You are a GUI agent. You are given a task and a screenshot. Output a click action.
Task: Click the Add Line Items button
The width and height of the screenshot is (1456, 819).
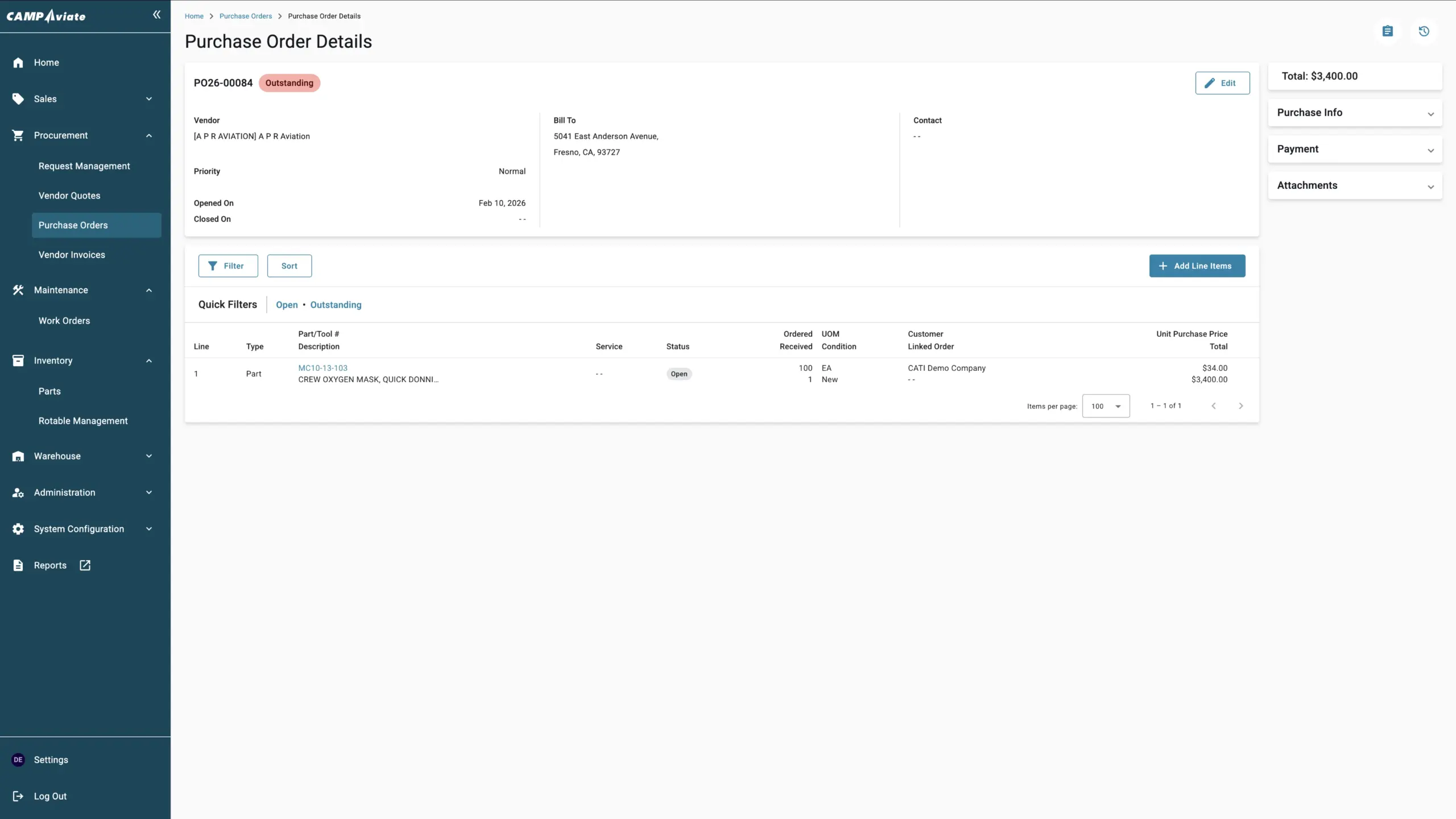coord(1197,266)
